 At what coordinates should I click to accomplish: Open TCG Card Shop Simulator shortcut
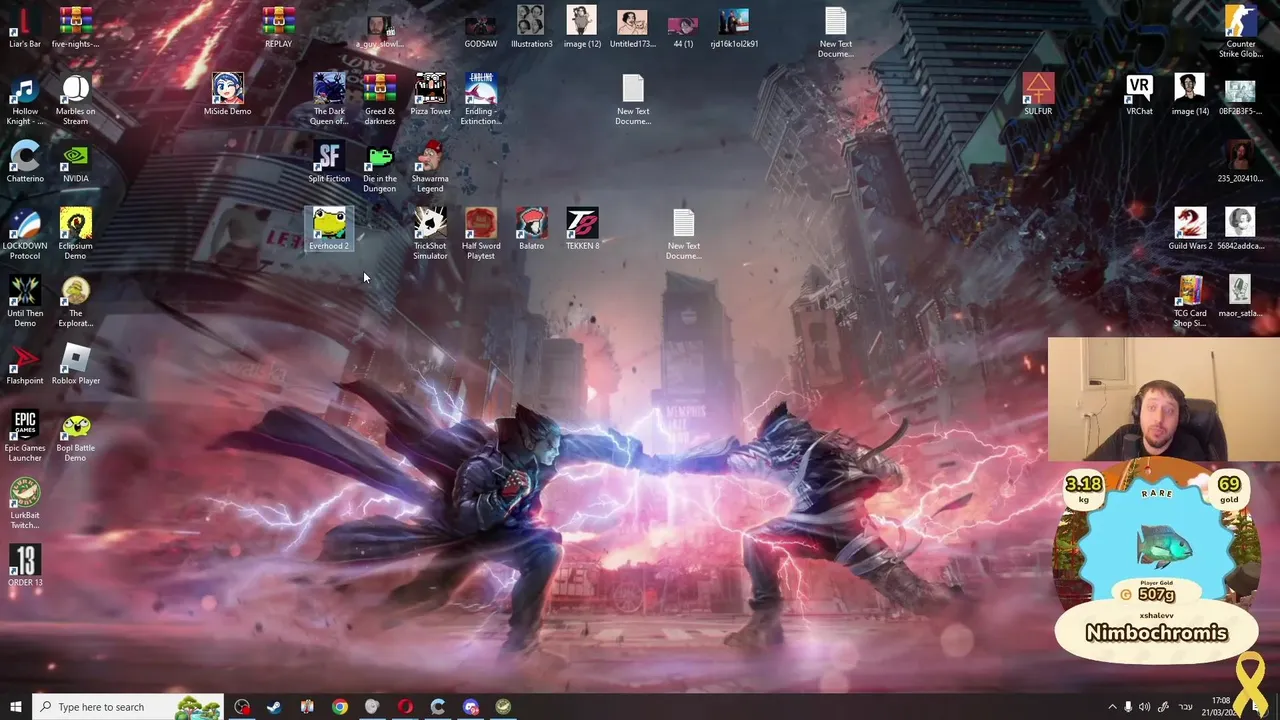(x=1190, y=303)
